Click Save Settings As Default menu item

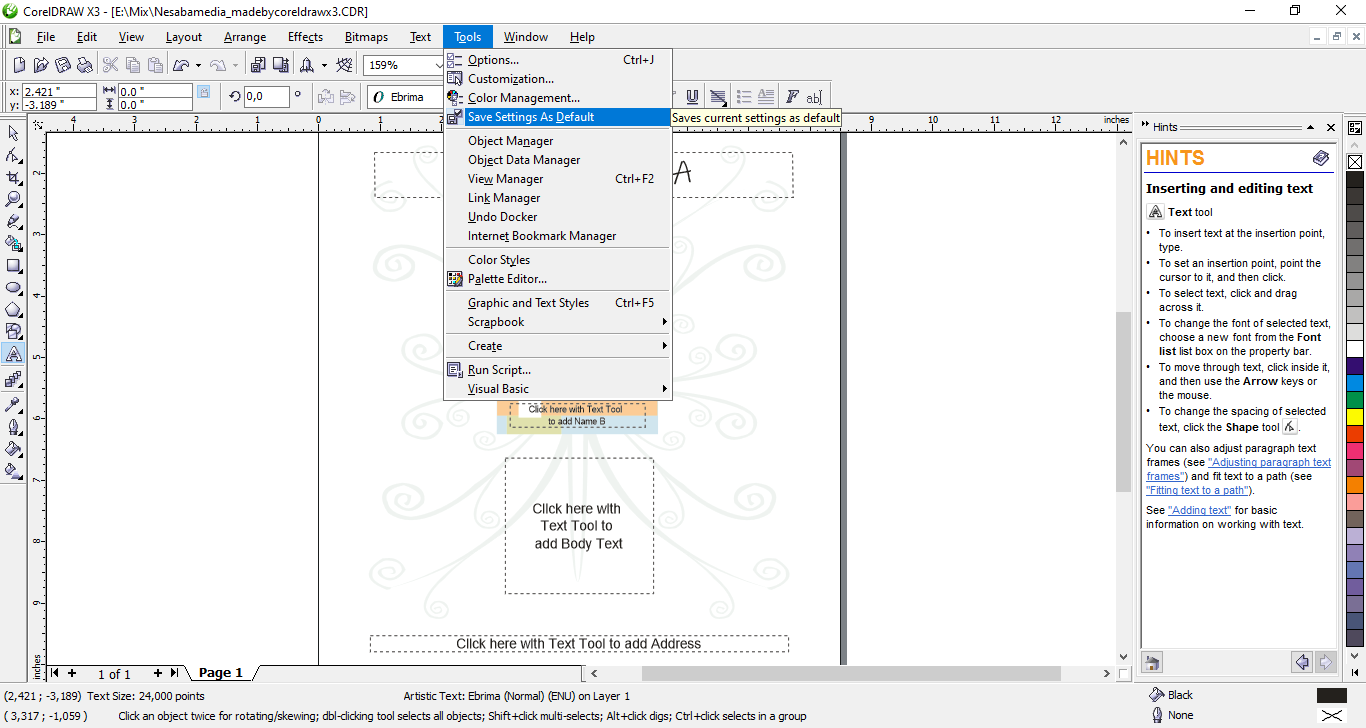pyautogui.click(x=531, y=117)
